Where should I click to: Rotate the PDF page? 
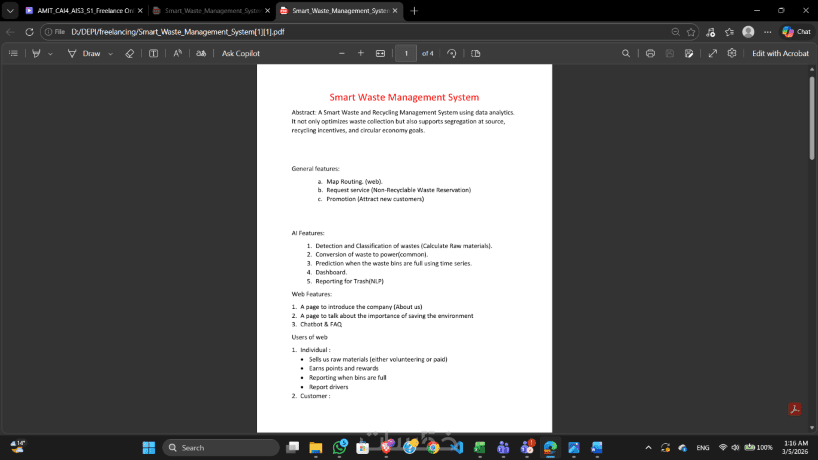pos(452,53)
